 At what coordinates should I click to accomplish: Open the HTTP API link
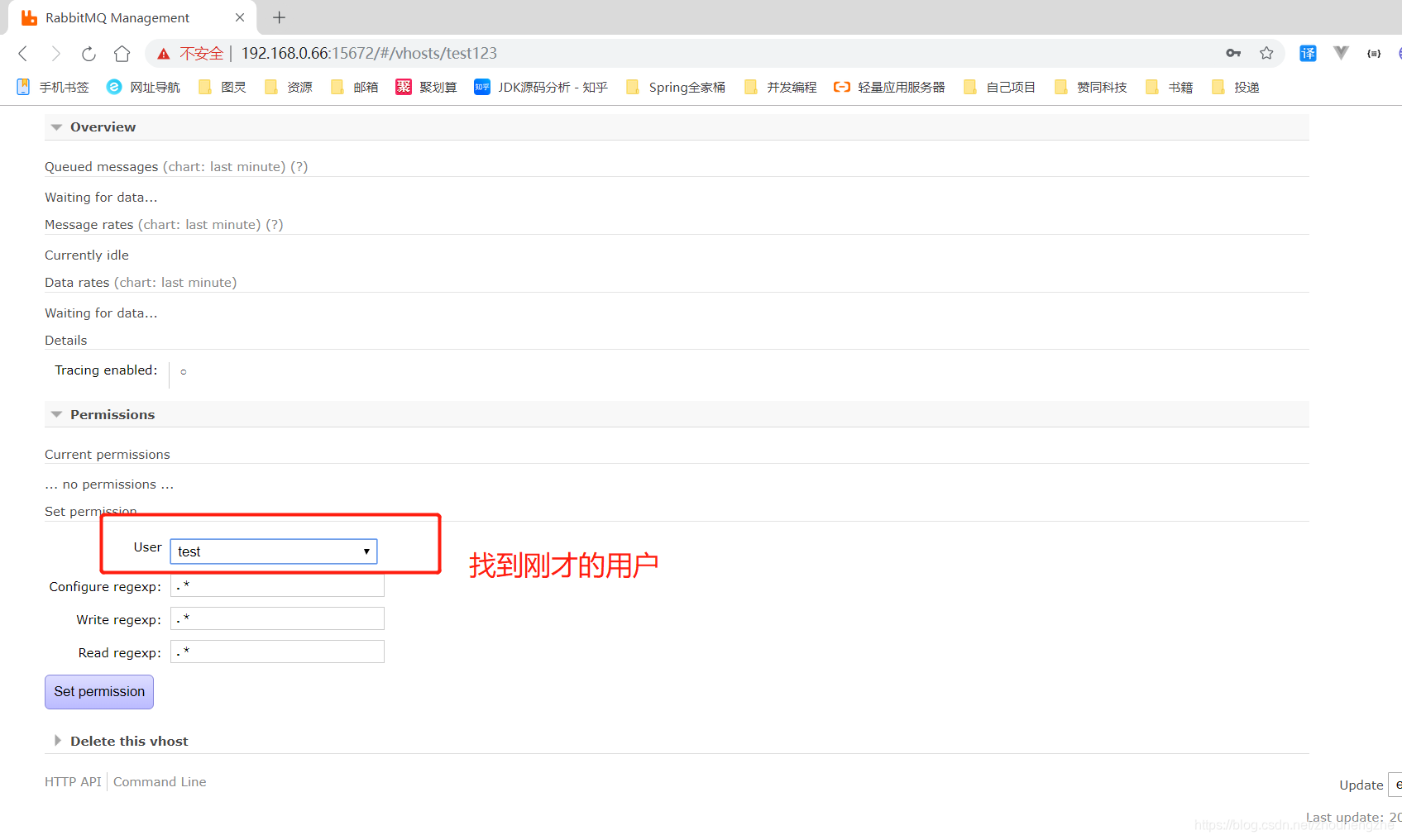coord(73,781)
